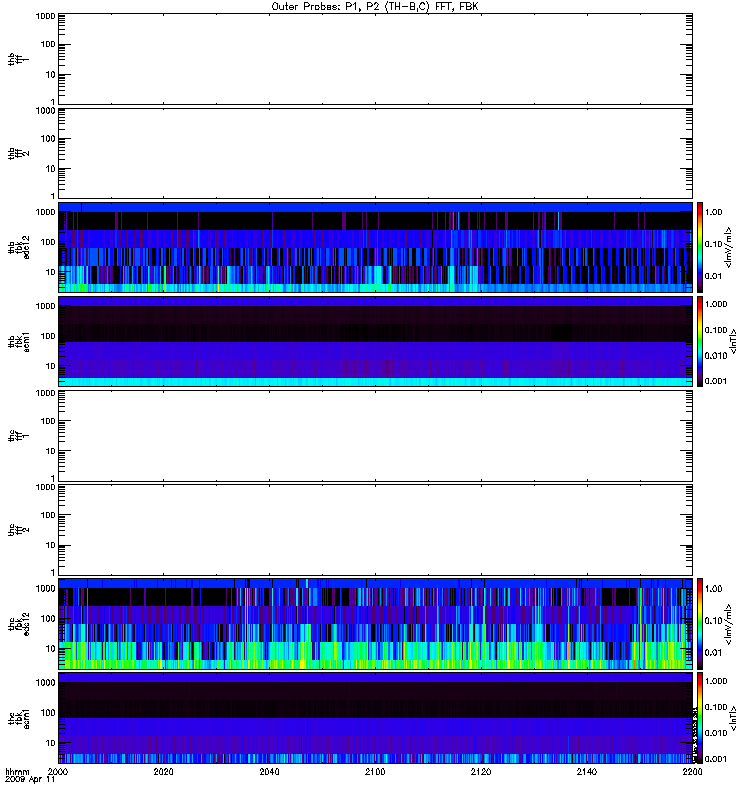Click the <|nT|> unit label beside thb scm1
This screenshot has width=750, height=800.
point(733,341)
